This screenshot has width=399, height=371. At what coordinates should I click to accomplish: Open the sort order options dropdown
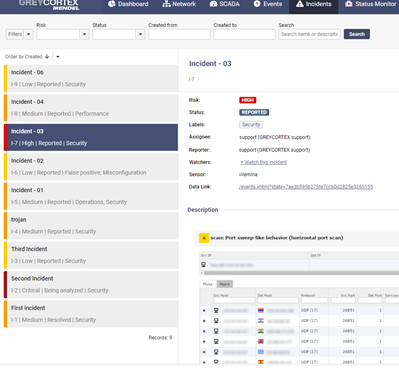(58, 57)
